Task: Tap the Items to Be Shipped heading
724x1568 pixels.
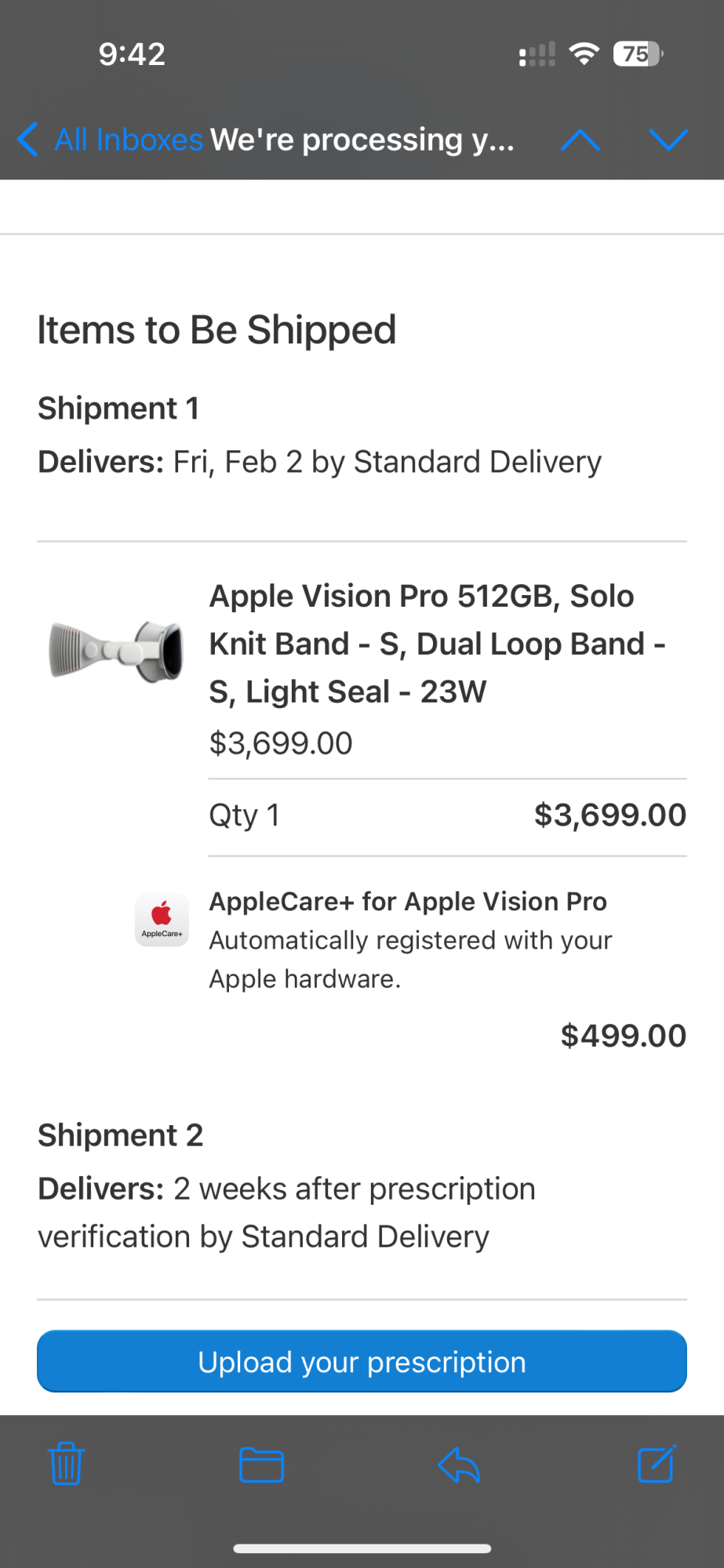Action: 216,329
